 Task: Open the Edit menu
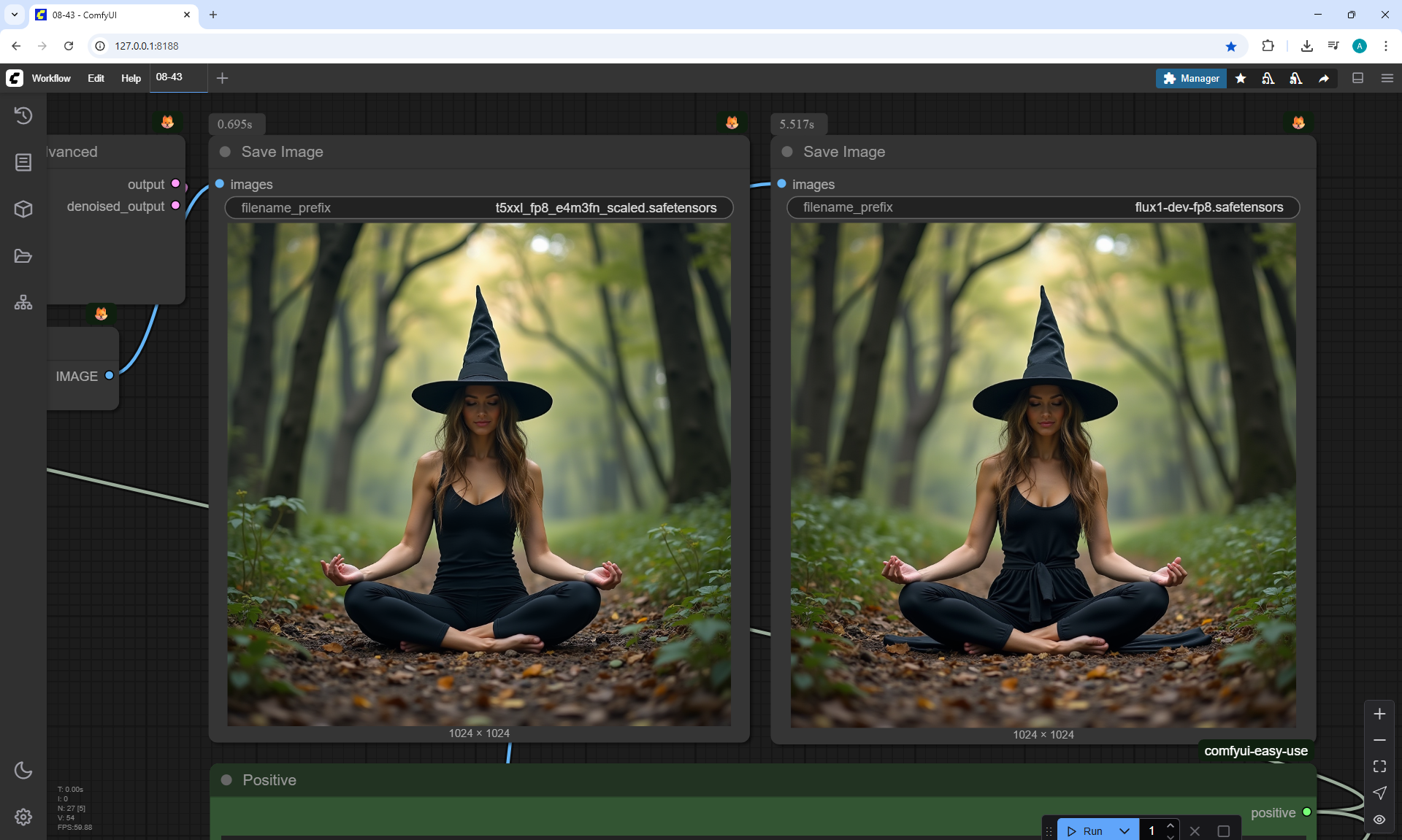pyautogui.click(x=96, y=78)
